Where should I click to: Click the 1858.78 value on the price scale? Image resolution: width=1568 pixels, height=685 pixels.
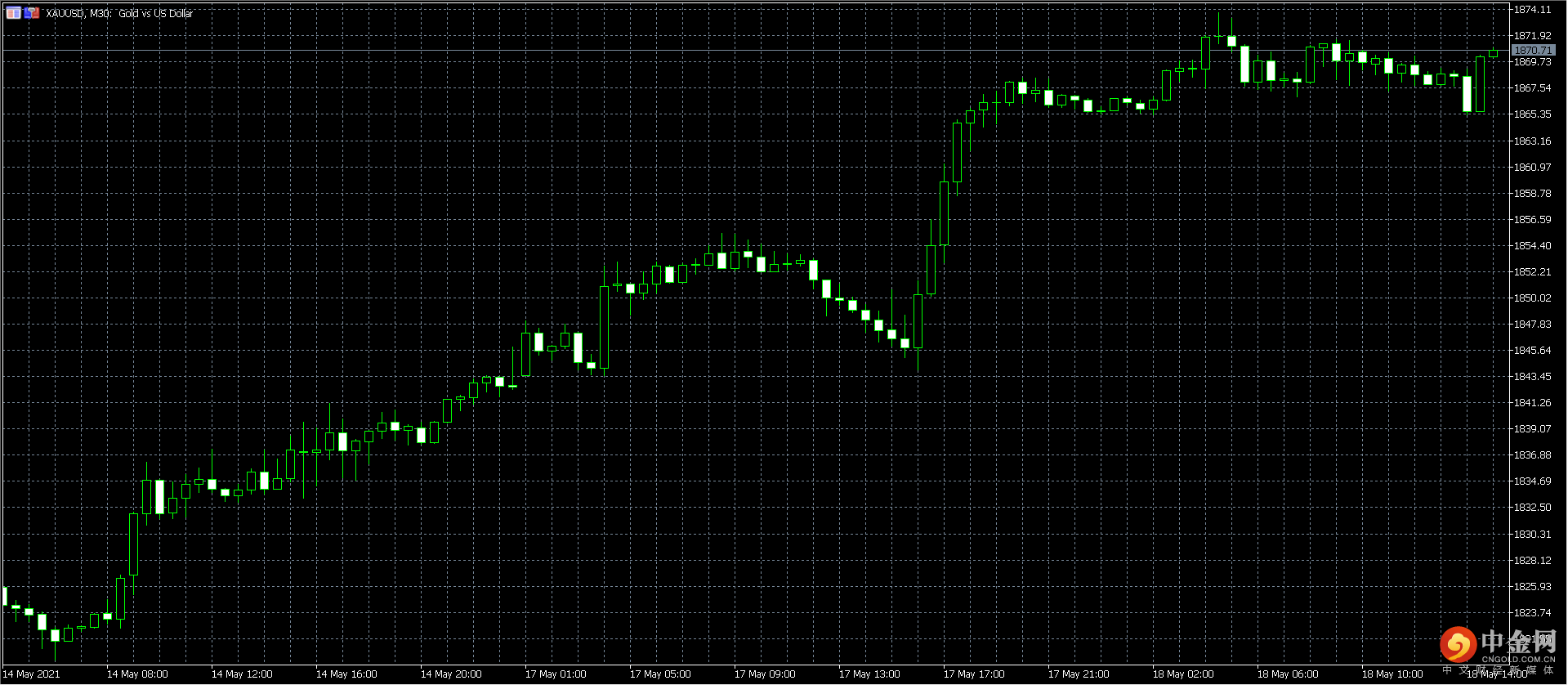[1533, 194]
